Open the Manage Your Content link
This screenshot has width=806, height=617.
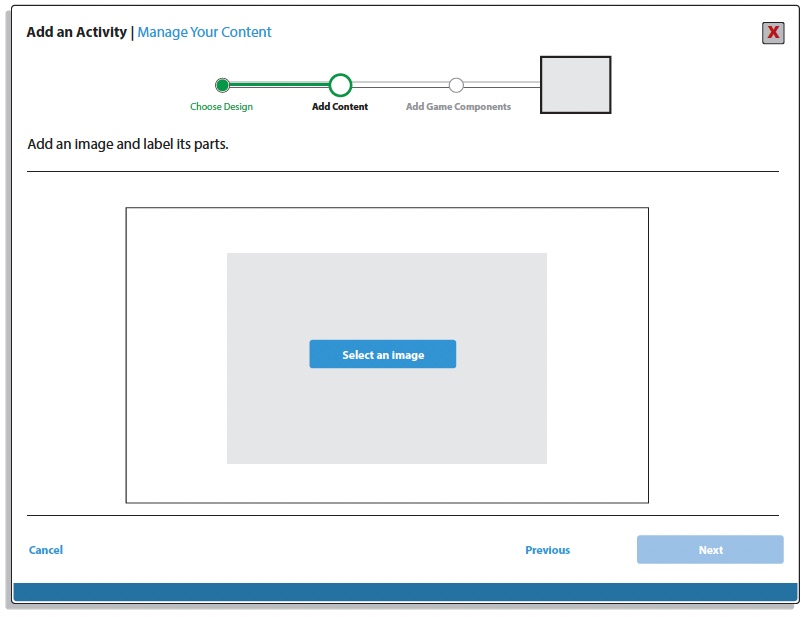click(204, 32)
